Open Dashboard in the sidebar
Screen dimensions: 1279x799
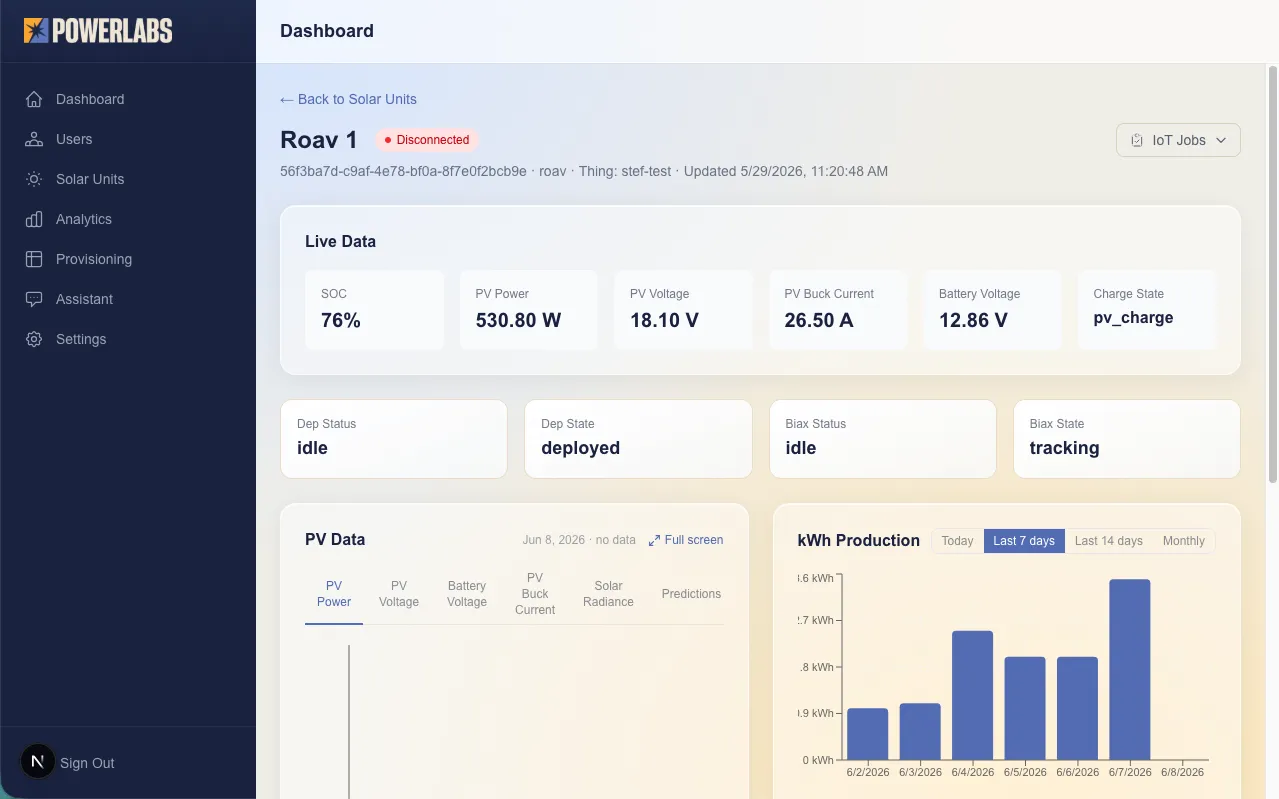click(x=128, y=99)
